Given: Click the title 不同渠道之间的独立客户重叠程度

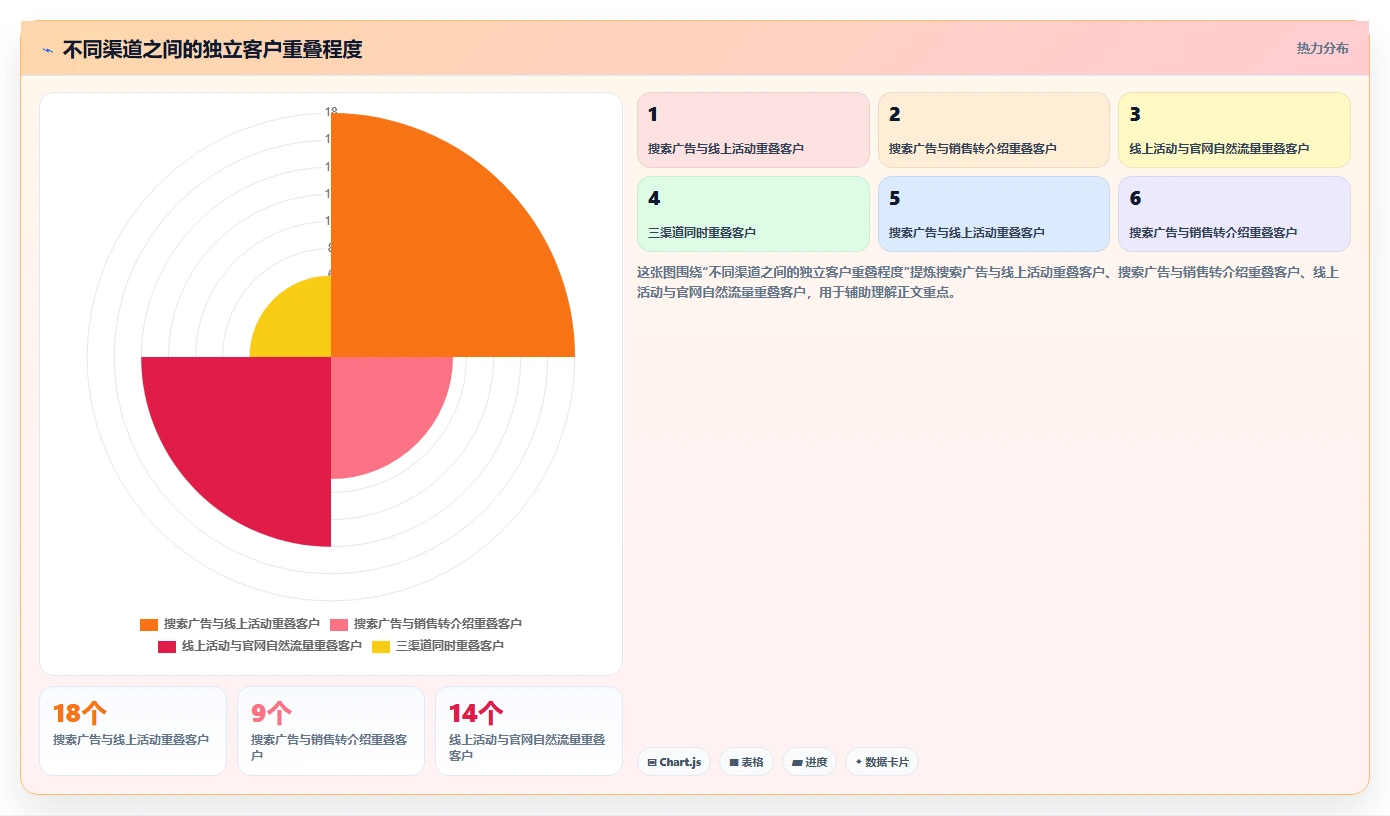Looking at the screenshot, I should [x=212, y=50].
